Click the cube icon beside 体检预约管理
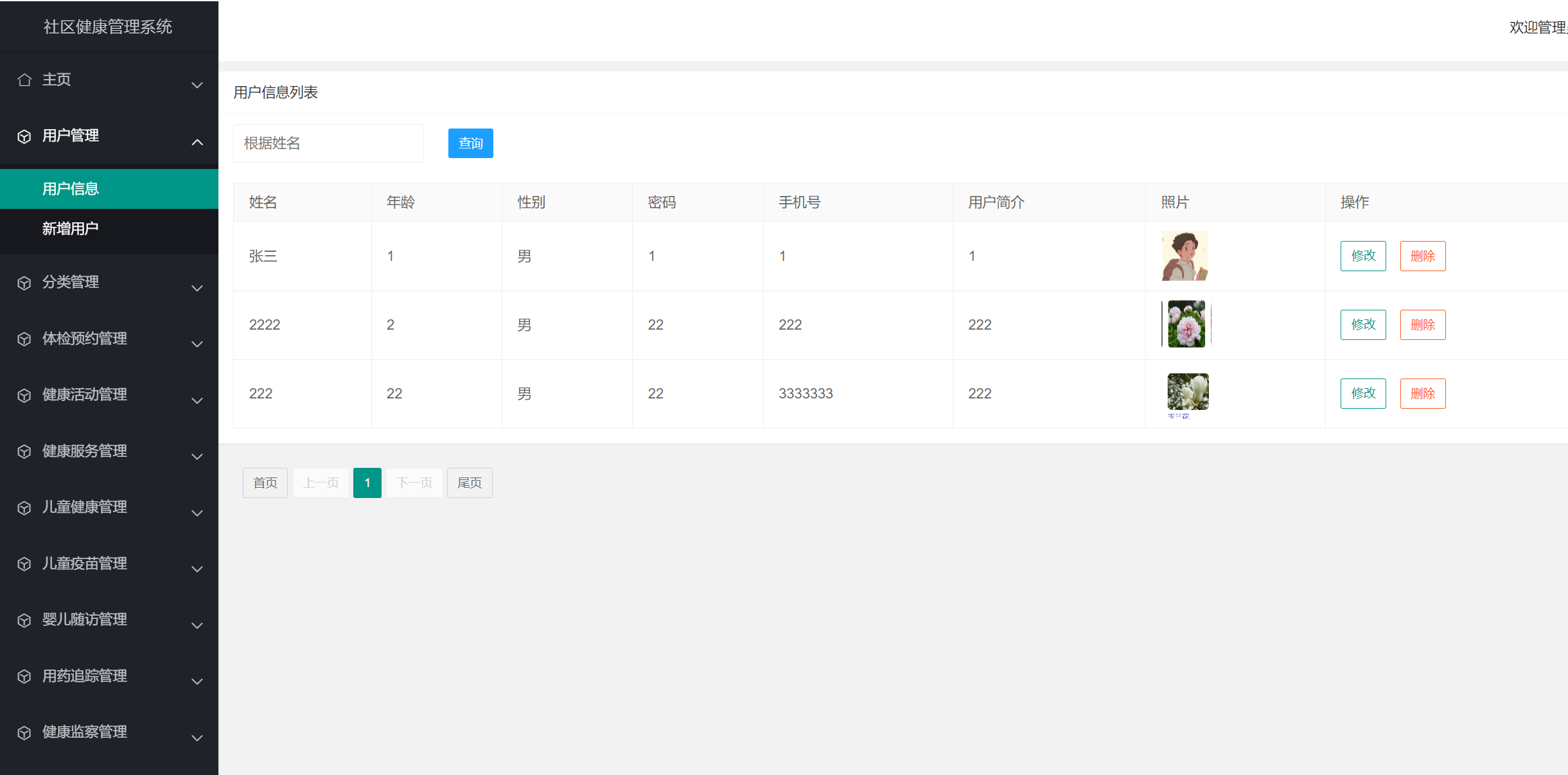1568x775 pixels. (24, 339)
